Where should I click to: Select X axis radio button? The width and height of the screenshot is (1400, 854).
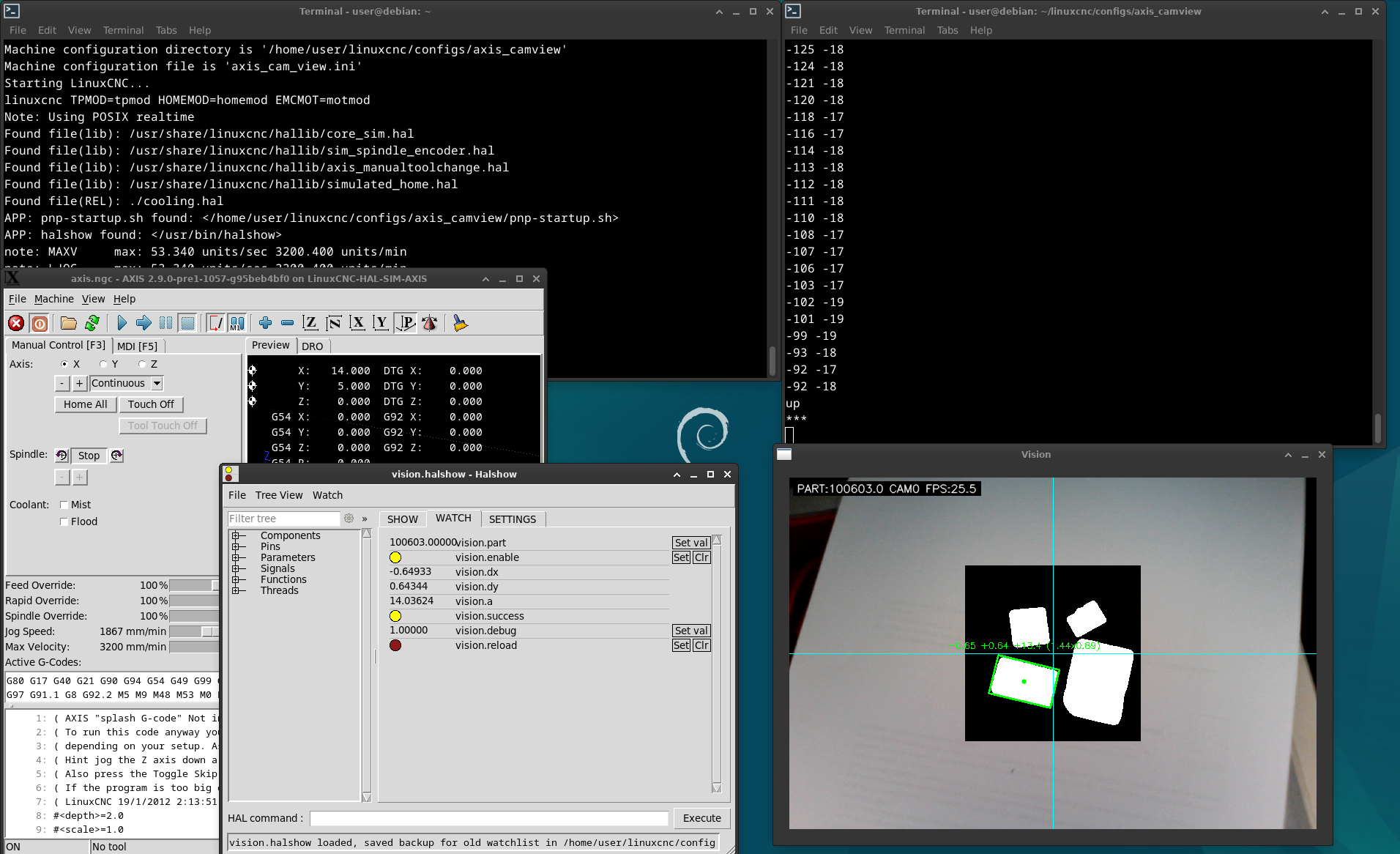pyautogui.click(x=64, y=364)
